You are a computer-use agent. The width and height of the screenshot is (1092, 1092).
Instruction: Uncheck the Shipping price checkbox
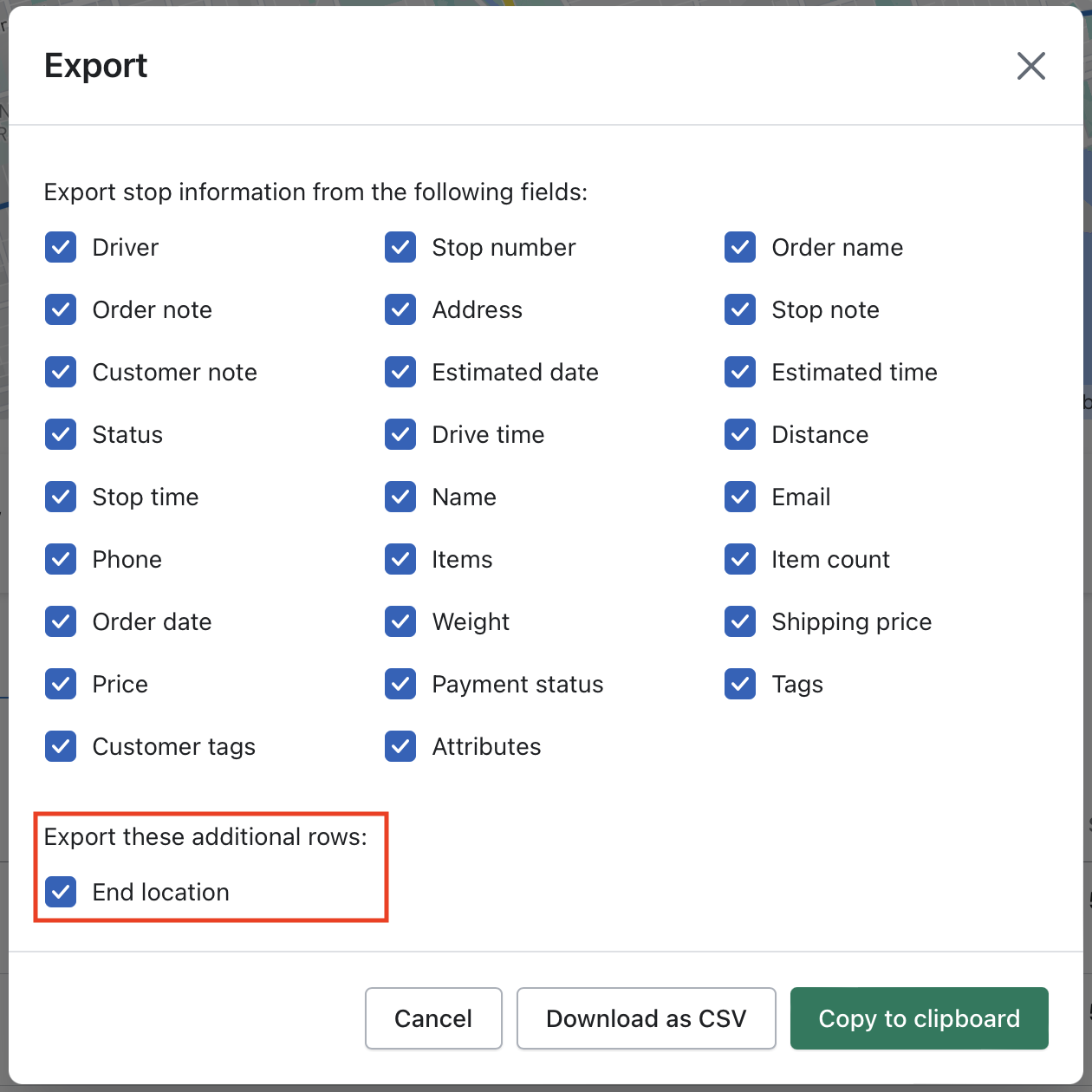(x=740, y=621)
